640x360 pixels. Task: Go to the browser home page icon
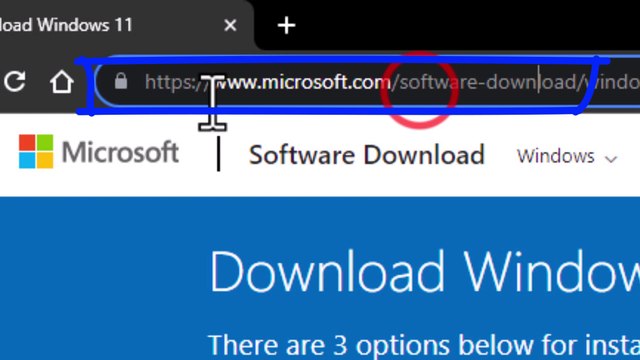coord(62,81)
